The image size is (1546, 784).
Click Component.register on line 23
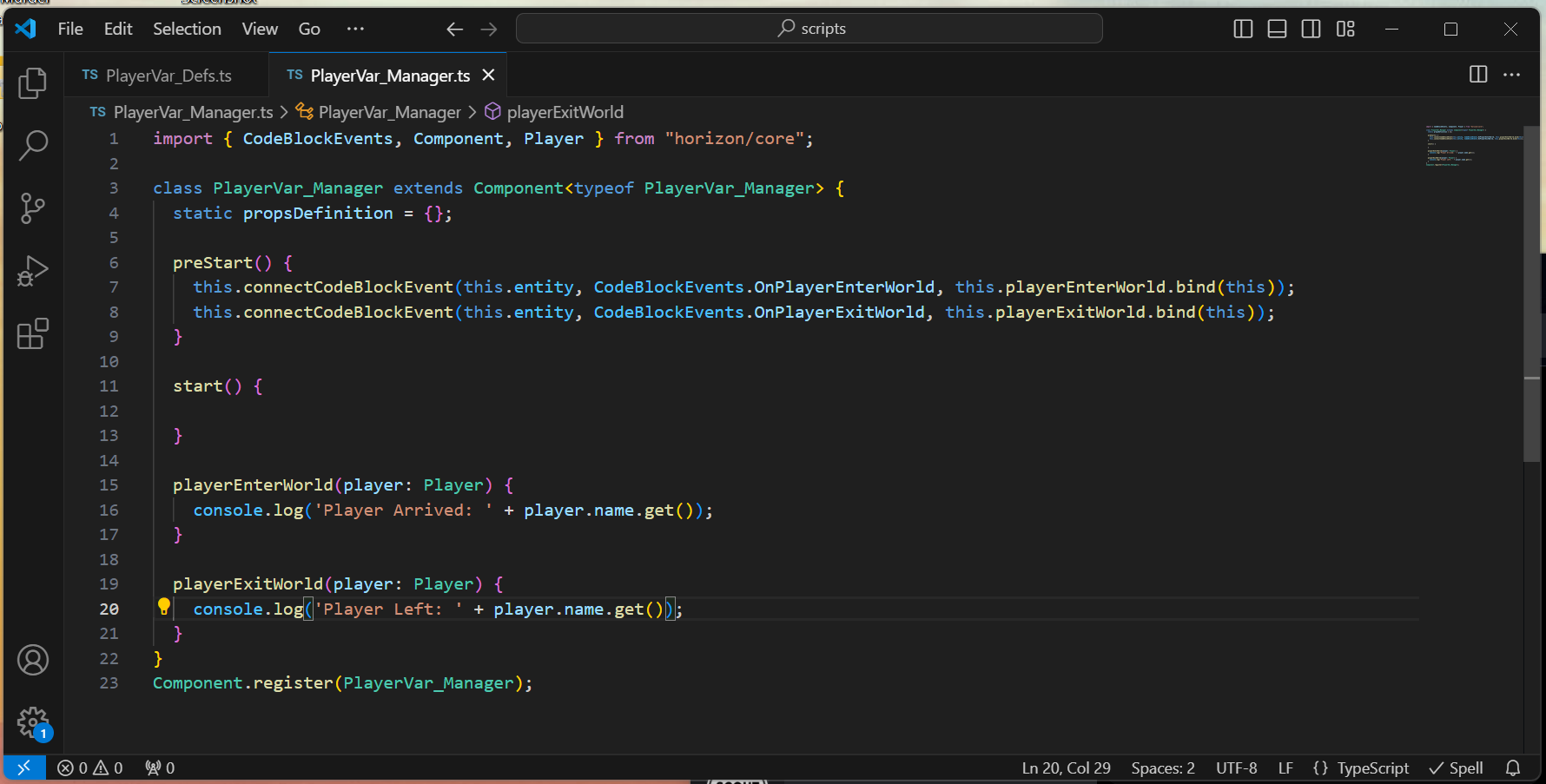(x=243, y=682)
